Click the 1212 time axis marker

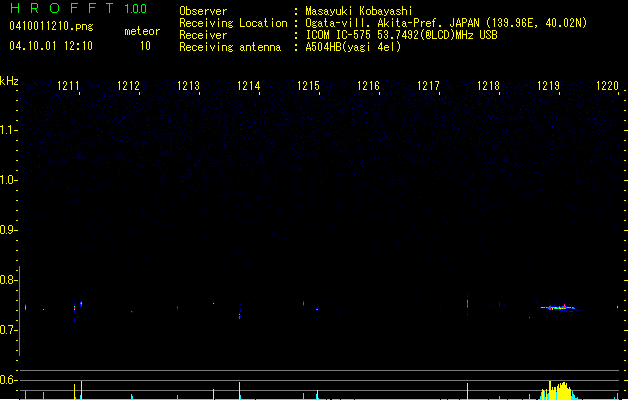coord(128,86)
